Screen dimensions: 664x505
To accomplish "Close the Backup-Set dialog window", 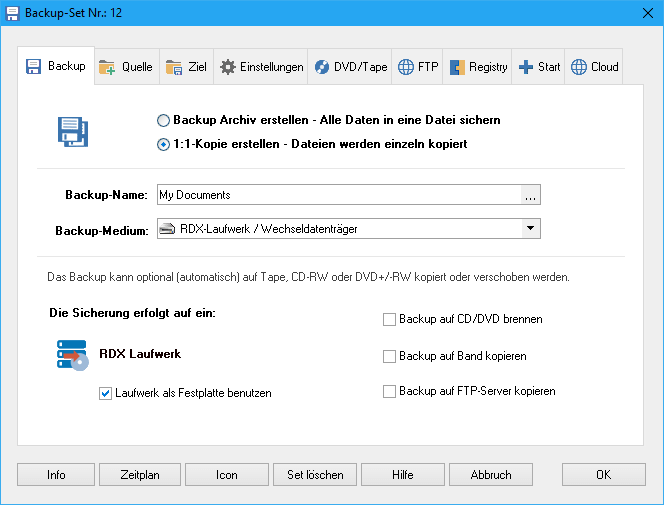I will point(648,13).
